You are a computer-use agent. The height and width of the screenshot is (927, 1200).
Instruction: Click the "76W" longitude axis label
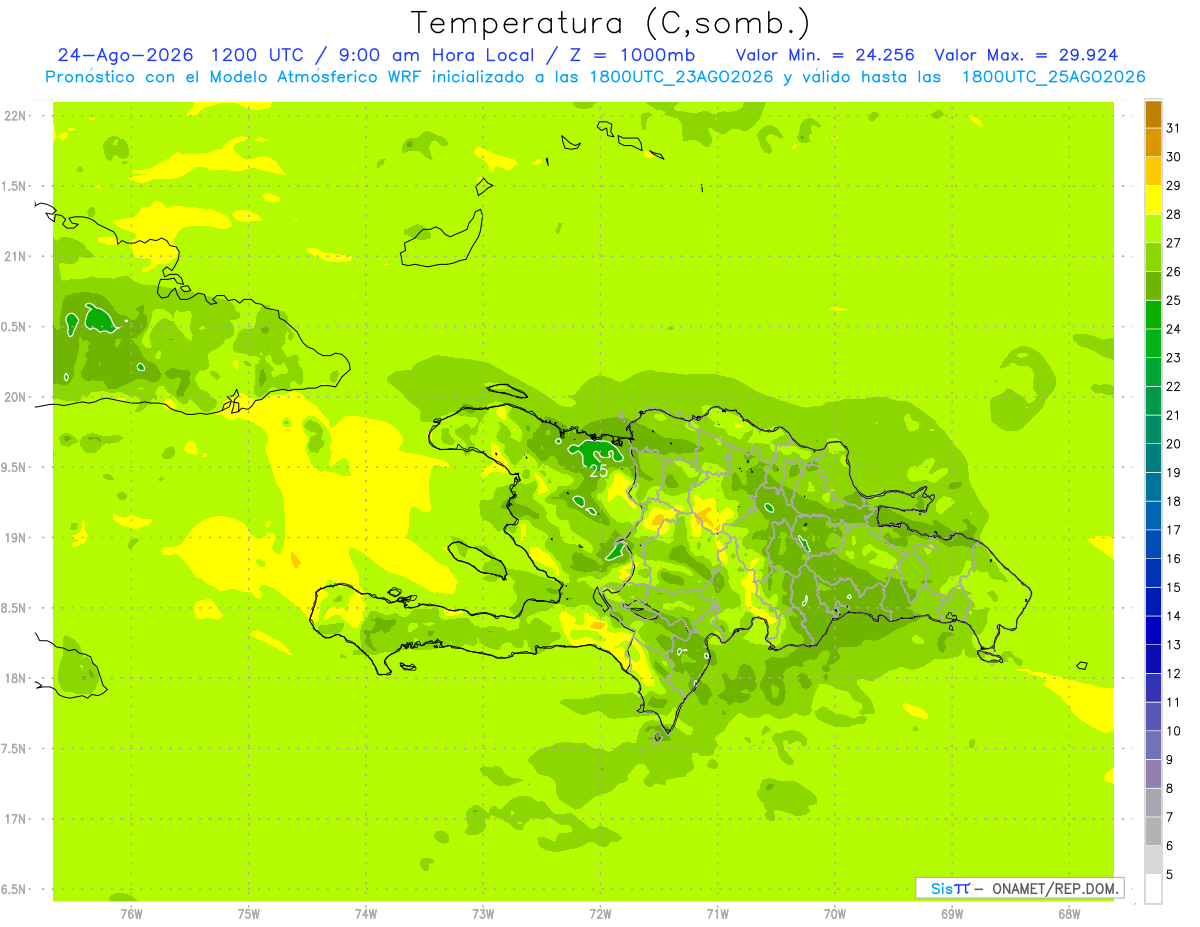(x=131, y=914)
